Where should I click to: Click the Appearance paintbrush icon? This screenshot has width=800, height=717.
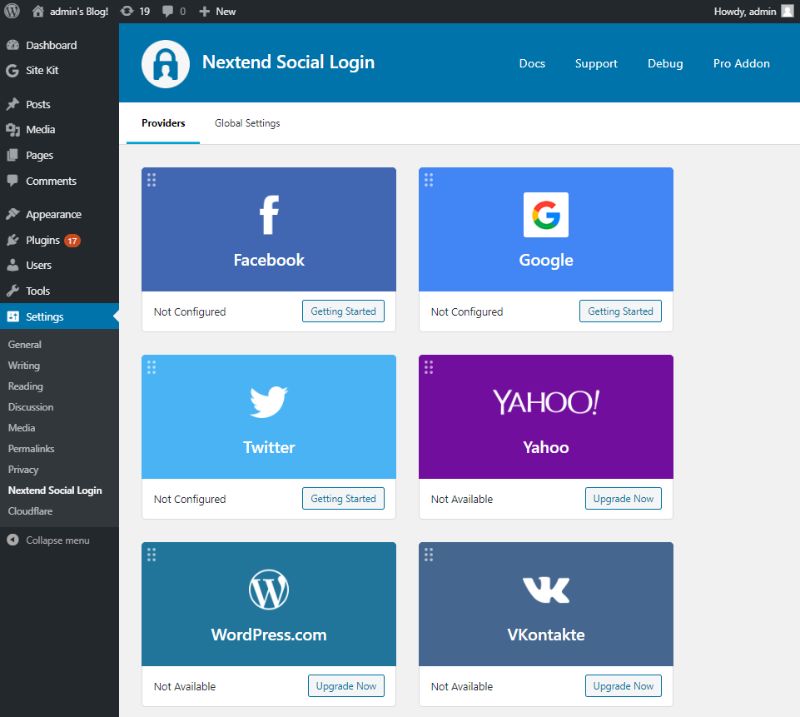13,214
